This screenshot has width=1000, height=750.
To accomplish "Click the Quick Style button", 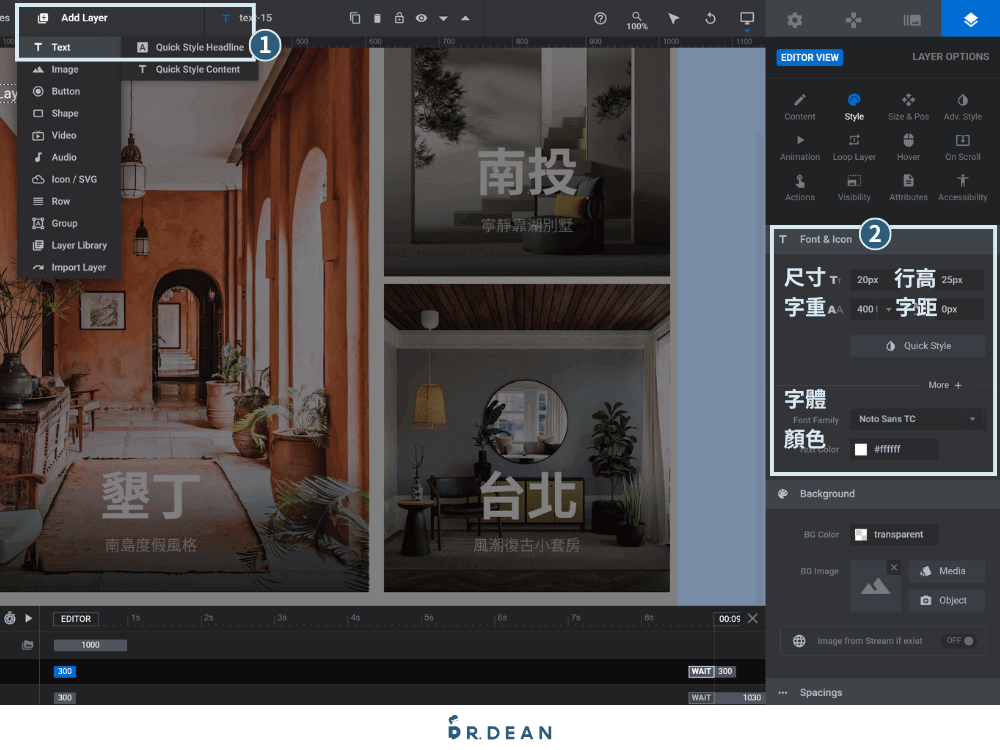I will (917, 345).
